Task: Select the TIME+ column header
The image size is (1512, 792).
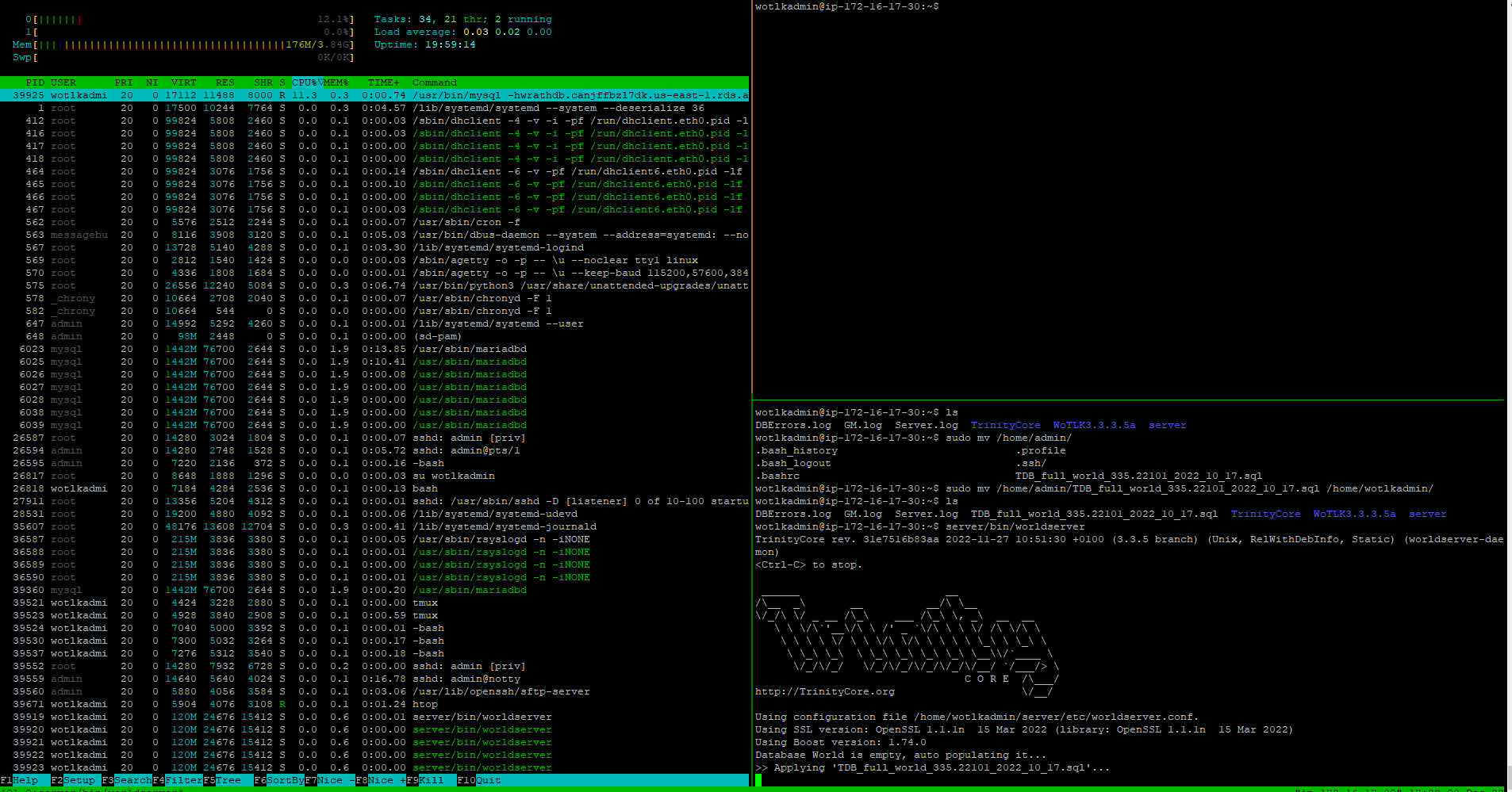Action: click(x=383, y=82)
